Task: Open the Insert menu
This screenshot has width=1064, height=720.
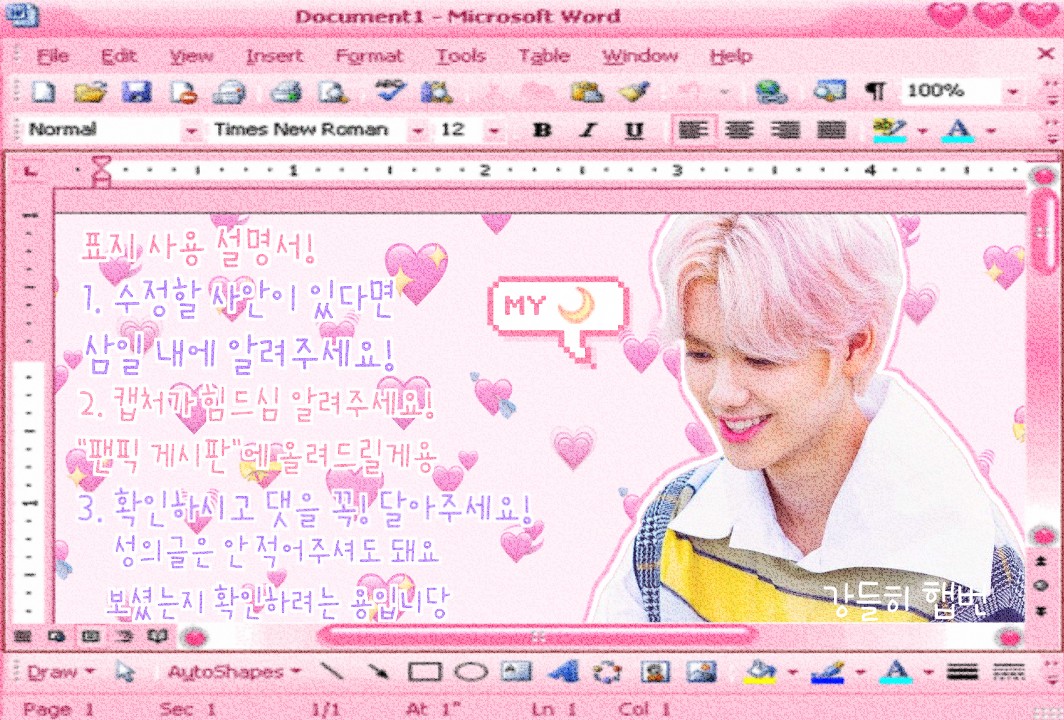Action: pyautogui.click(x=274, y=56)
